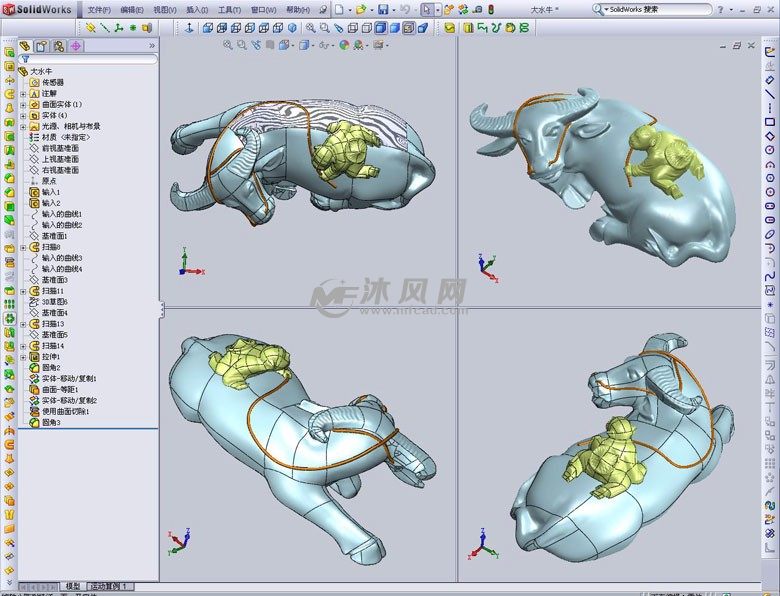Open the 文件(F) menu

coord(99,9)
